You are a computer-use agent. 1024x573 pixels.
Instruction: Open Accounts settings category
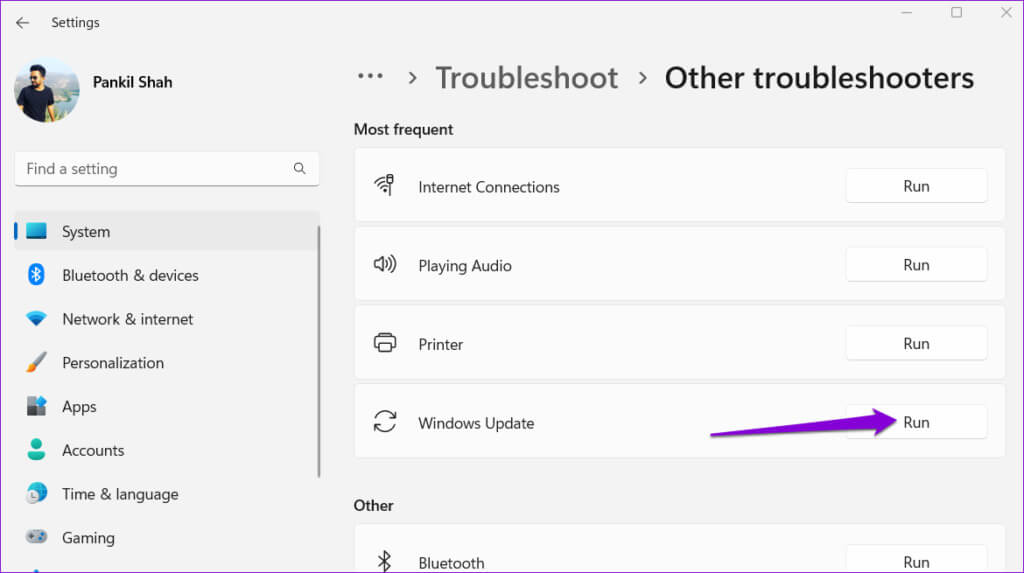coord(167,450)
